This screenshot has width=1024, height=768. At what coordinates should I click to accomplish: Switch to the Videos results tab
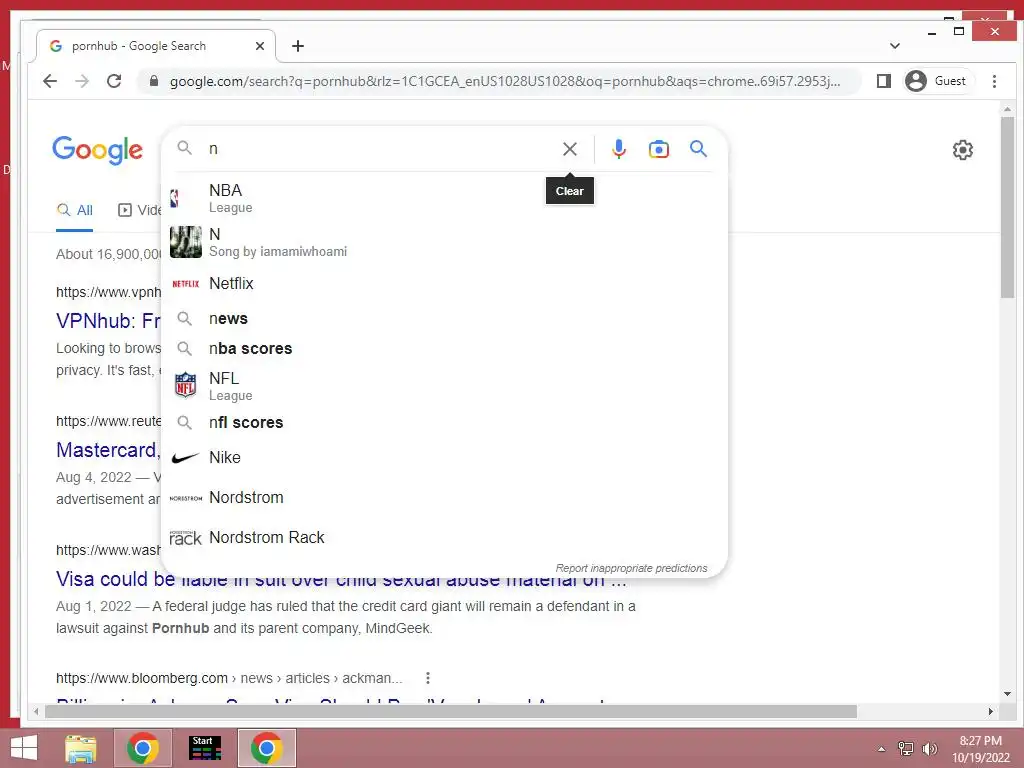click(x=140, y=210)
